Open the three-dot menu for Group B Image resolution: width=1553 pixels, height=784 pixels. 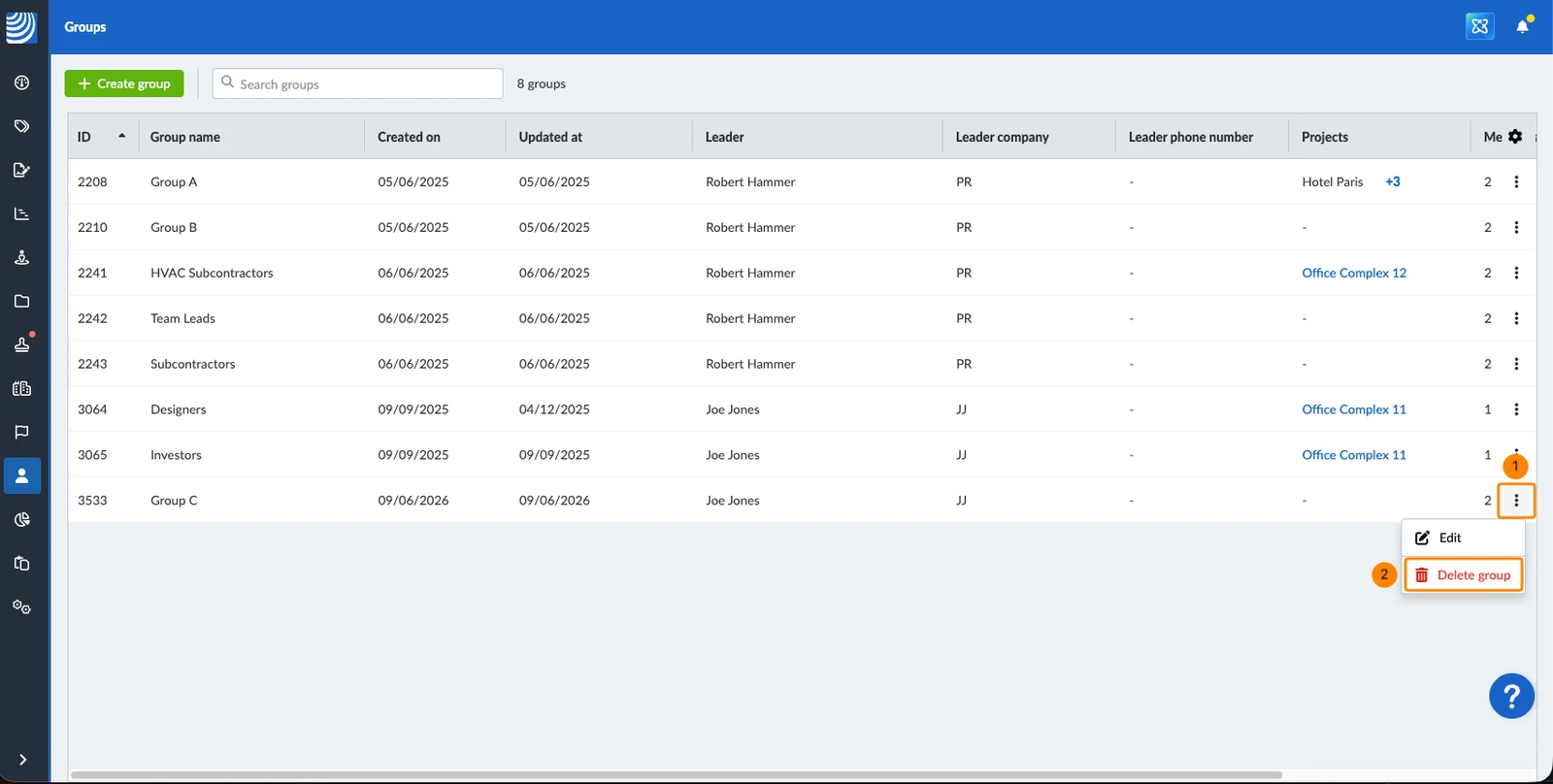(1516, 227)
